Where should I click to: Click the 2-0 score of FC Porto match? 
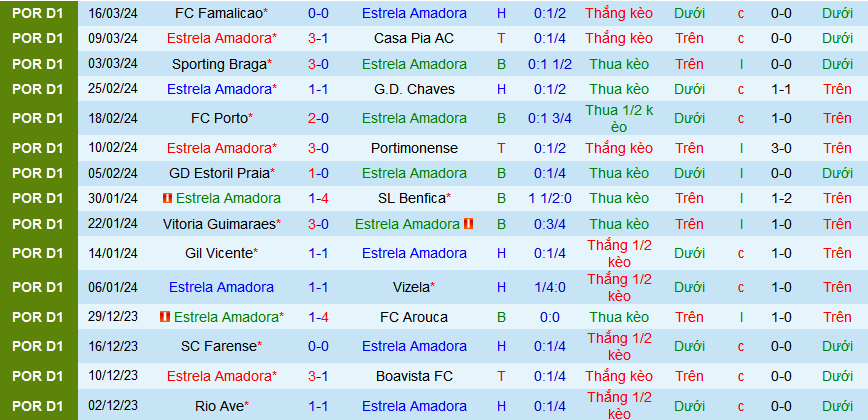click(319, 118)
